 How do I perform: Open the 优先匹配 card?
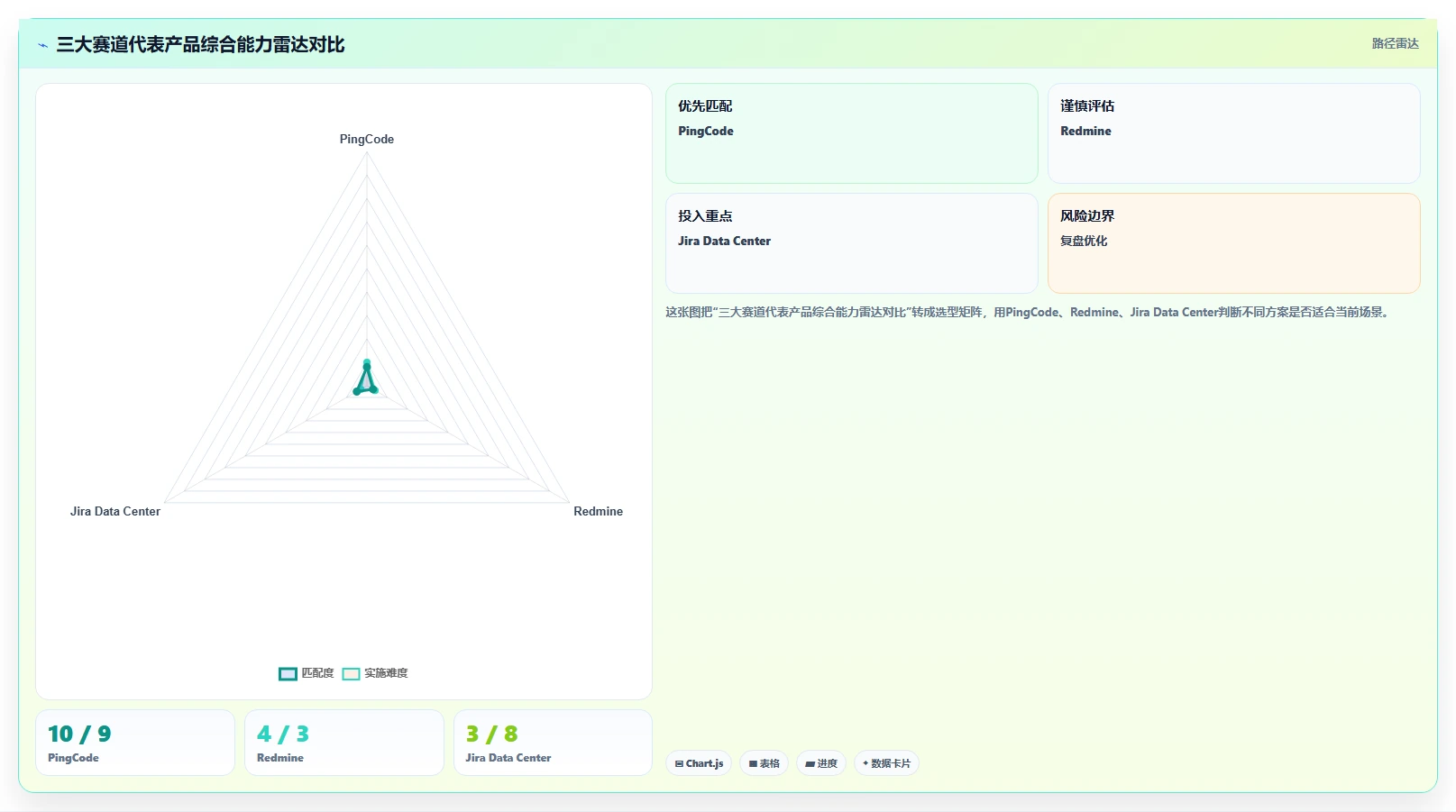click(x=852, y=133)
